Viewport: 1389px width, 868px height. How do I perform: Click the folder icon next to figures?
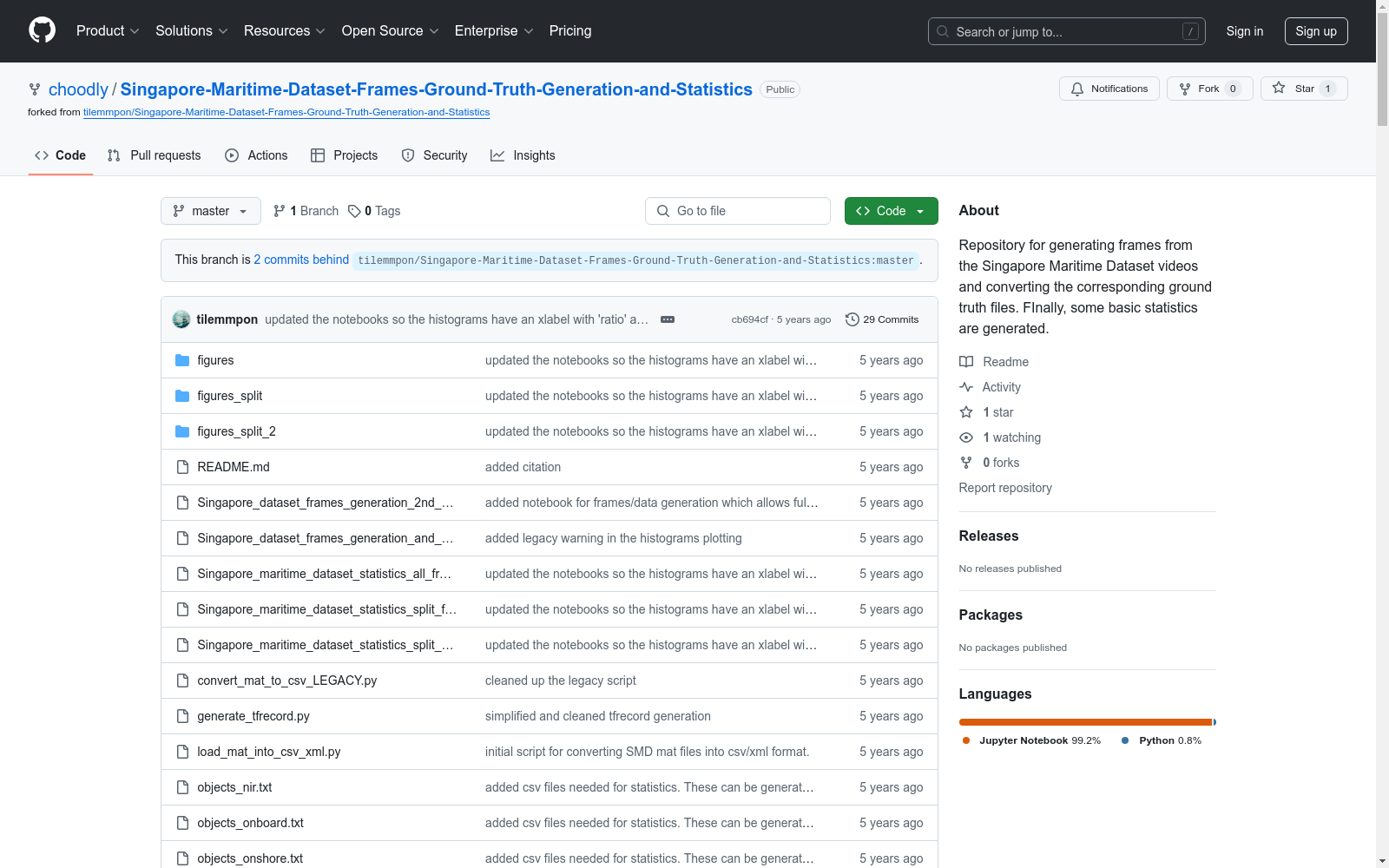coord(182,360)
